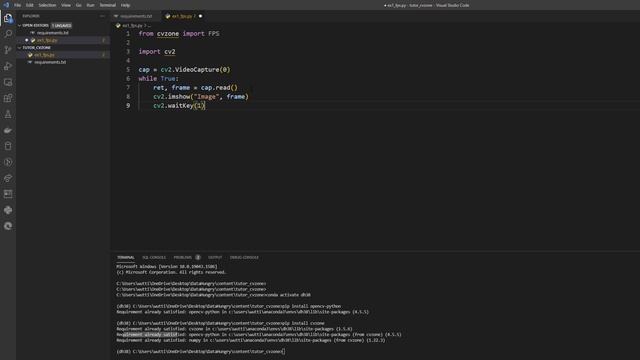Open the Remote Explorer view
Image resolution: width=640 pixels, height=360 pixels.
pos(8,82)
